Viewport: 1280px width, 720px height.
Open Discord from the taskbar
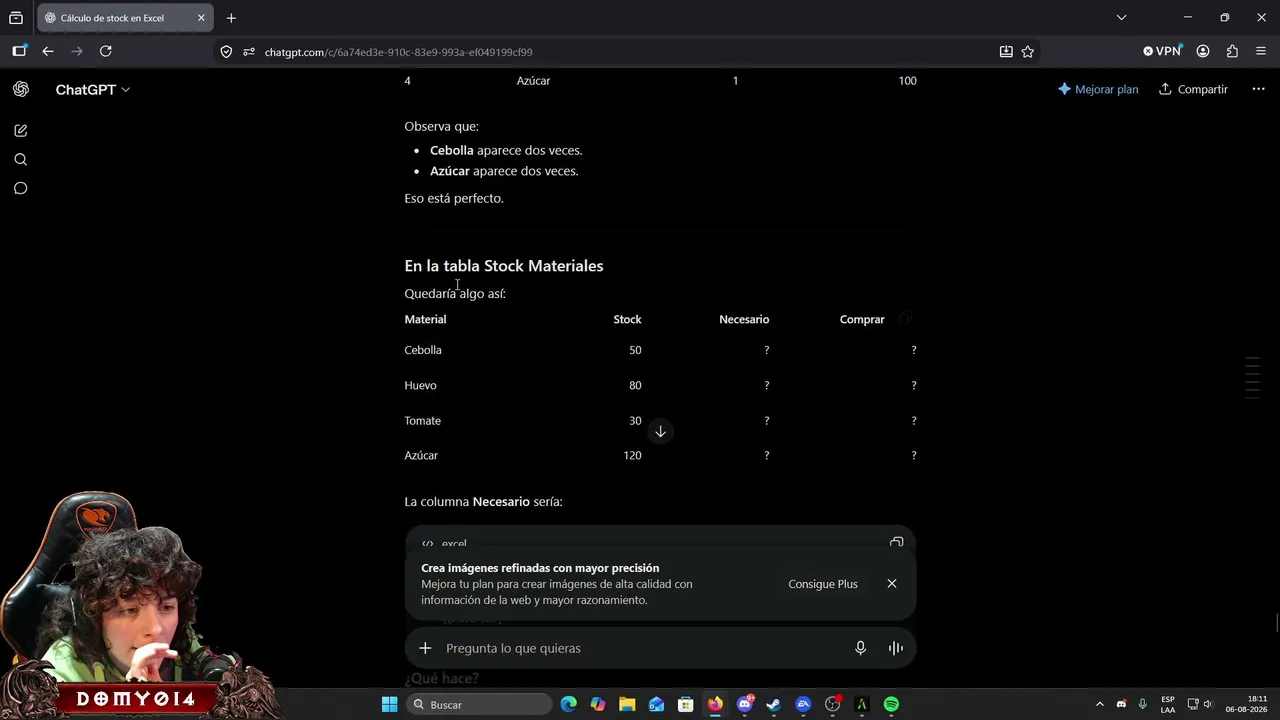[744, 705]
